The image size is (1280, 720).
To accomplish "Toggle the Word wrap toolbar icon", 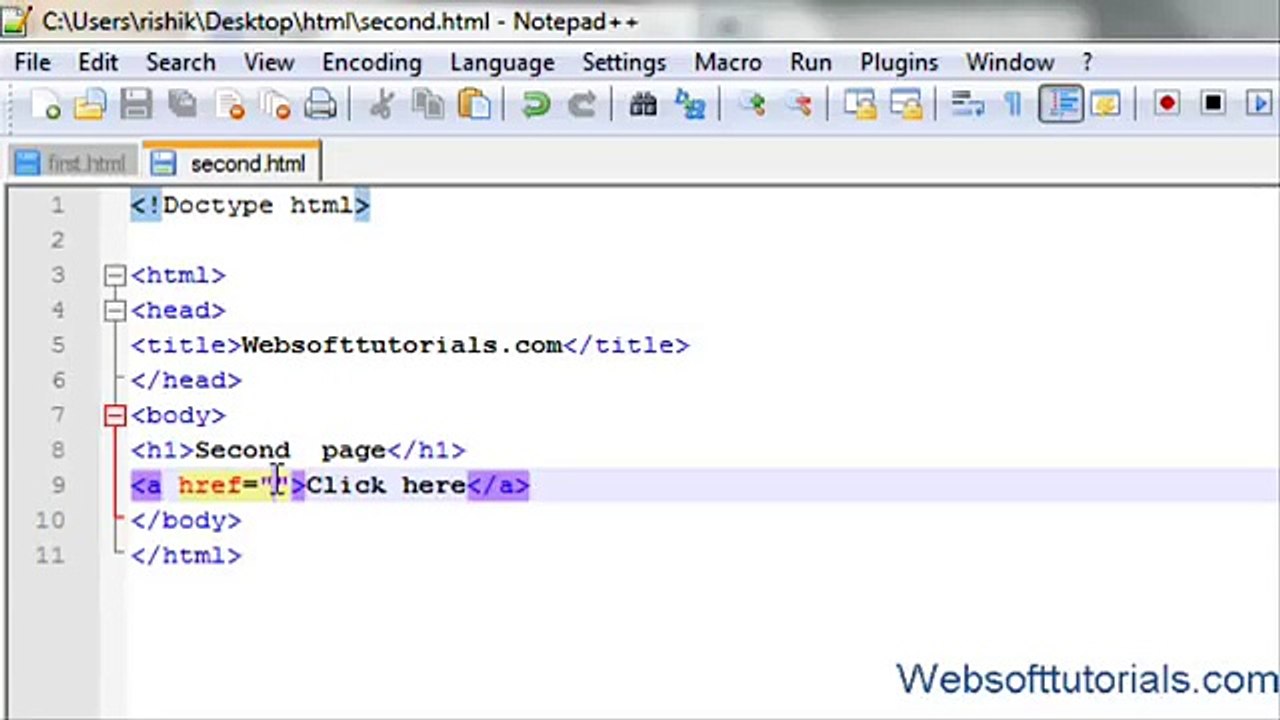I will coord(966,104).
